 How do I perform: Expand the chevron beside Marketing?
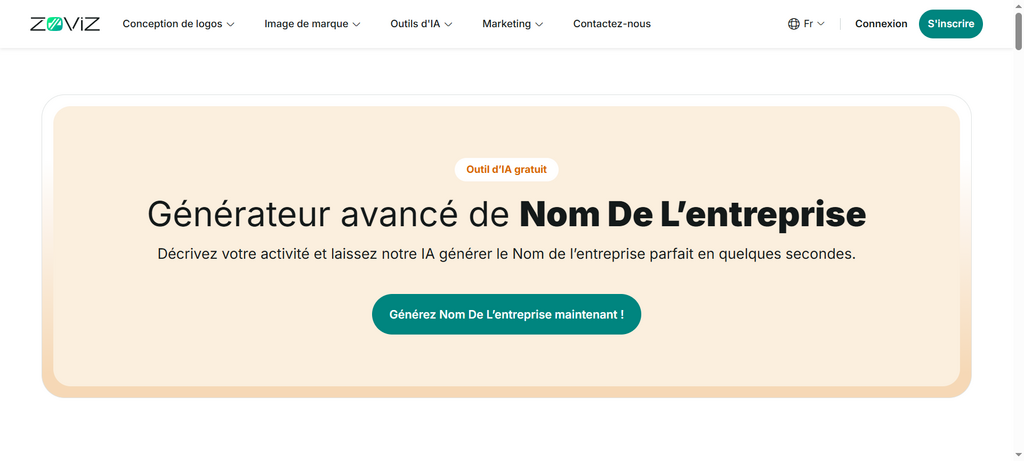540,24
